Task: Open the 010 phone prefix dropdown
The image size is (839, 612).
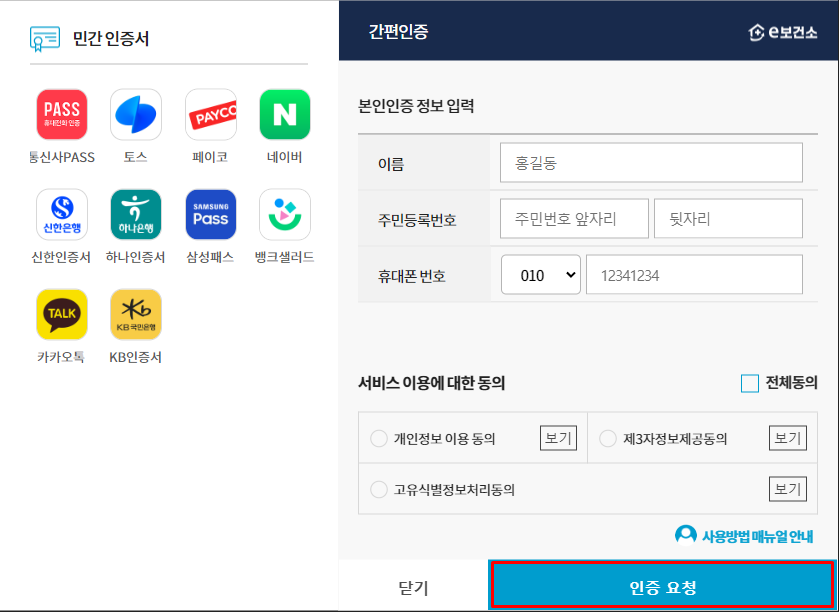Action: [x=540, y=275]
